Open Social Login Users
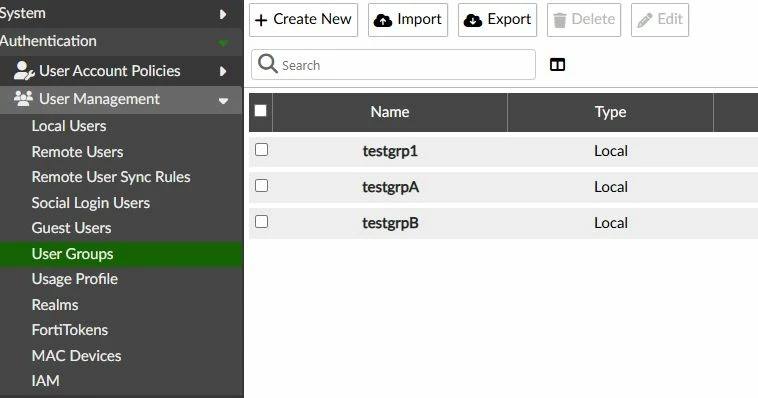The width and height of the screenshot is (758, 398). 91,203
